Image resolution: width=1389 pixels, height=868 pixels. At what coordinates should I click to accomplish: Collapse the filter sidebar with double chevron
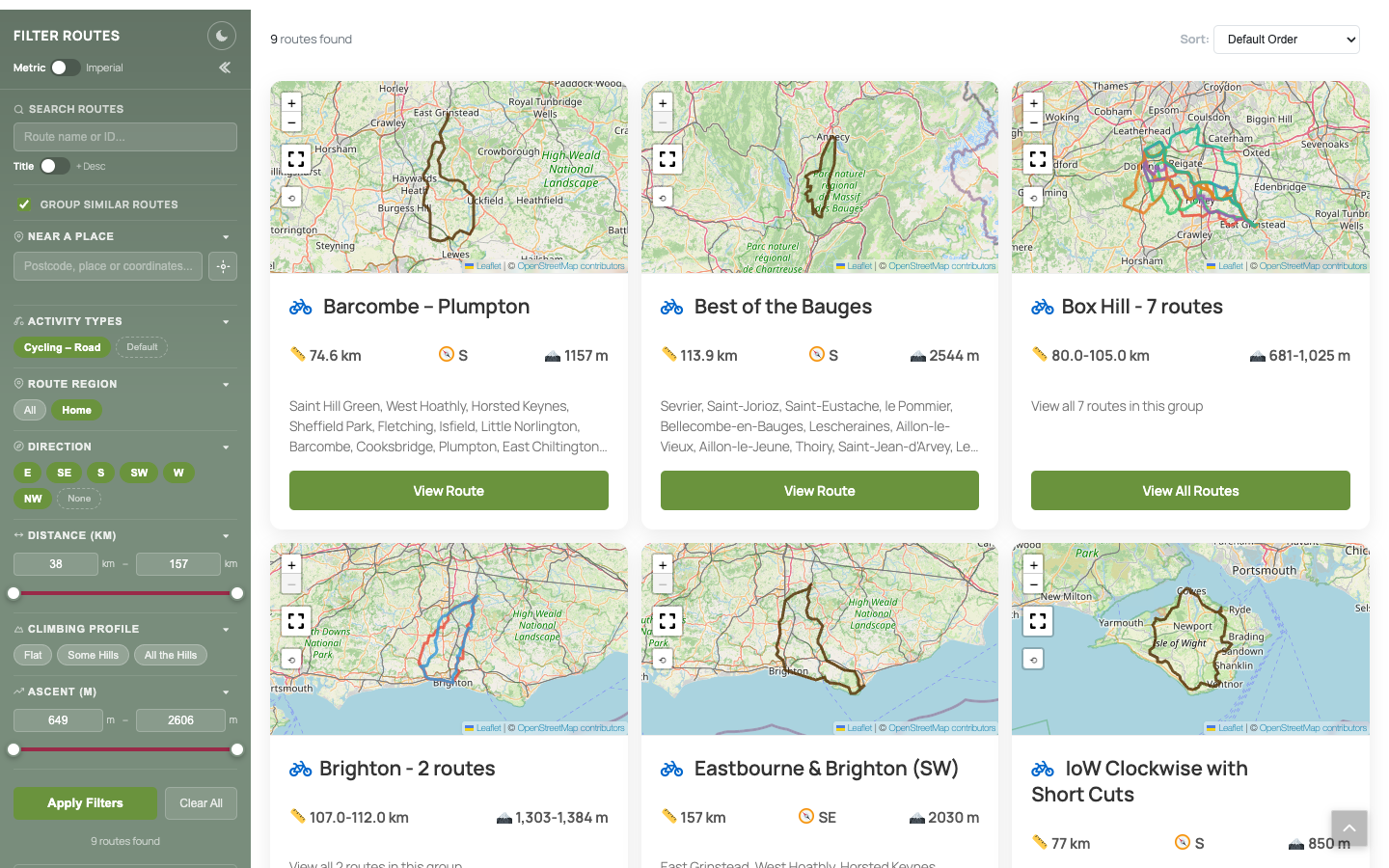225,68
